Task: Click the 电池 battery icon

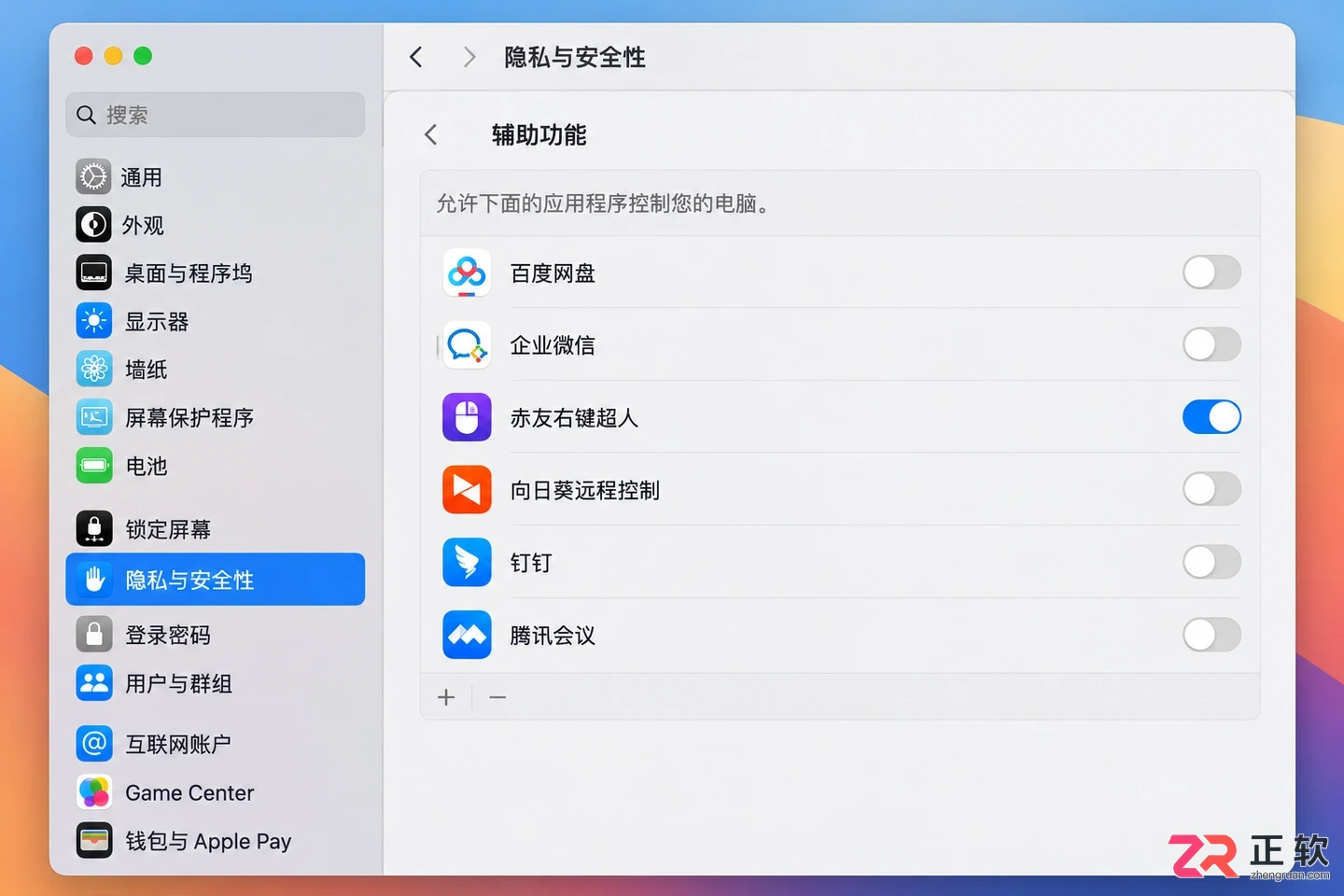Action: coord(93,466)
